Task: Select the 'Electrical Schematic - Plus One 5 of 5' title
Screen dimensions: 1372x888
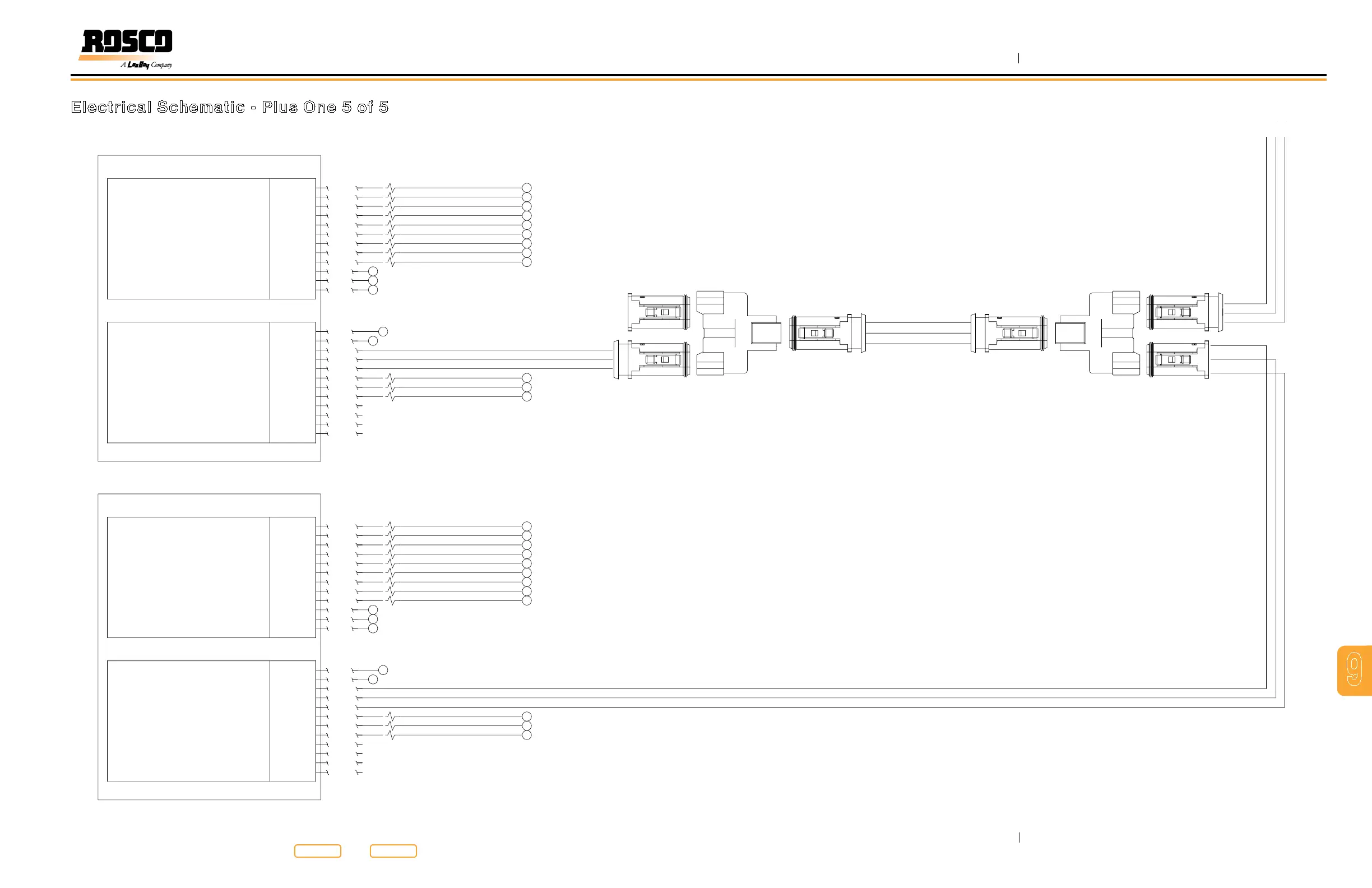Action: 229,107
